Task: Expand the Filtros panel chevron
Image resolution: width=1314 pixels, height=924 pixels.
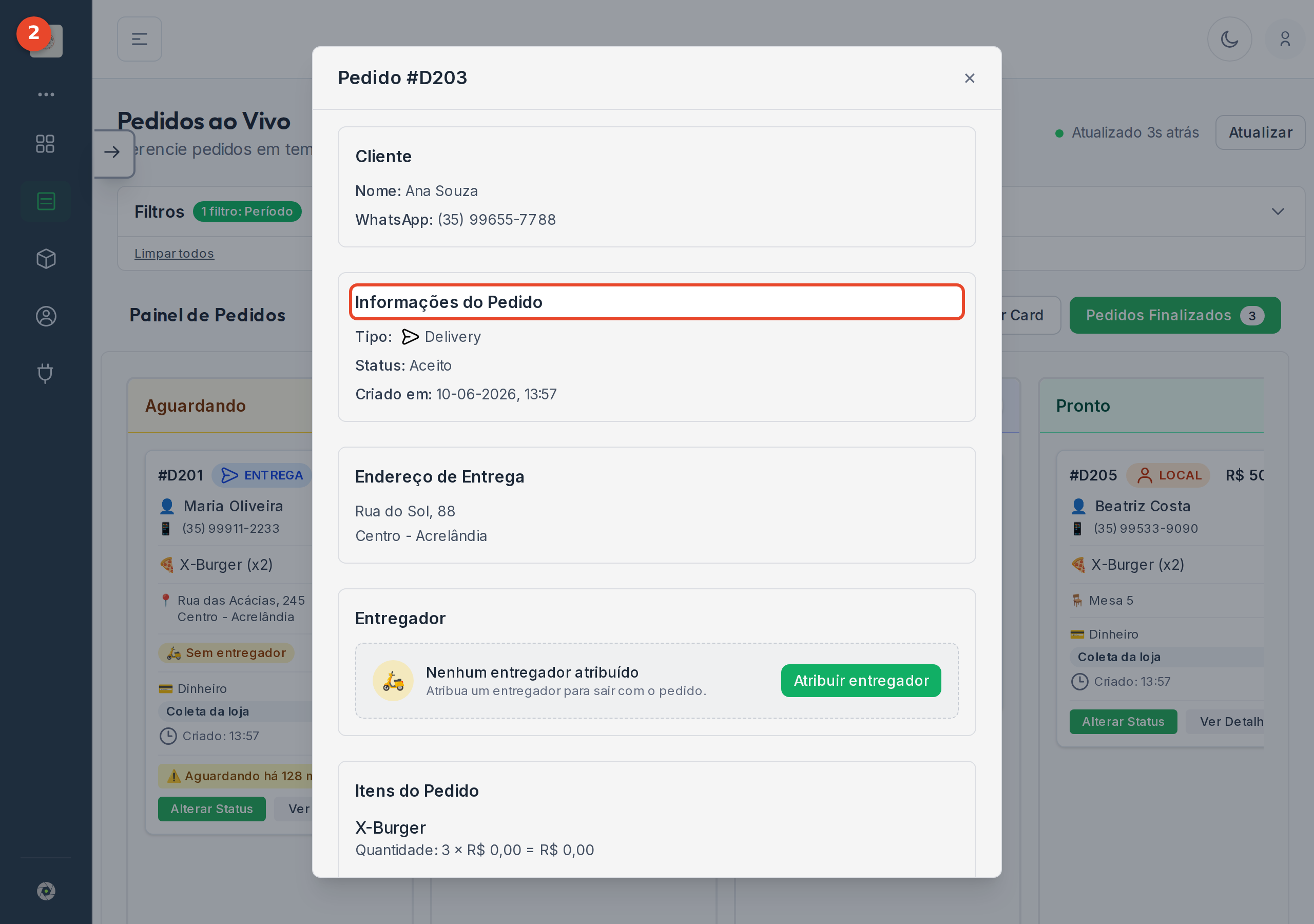Action: click(1278, 212)
